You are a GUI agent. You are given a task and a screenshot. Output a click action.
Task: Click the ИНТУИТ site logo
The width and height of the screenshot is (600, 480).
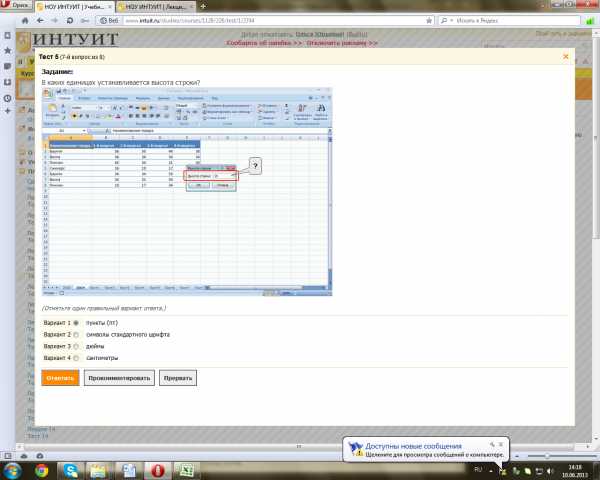point(69,40)
